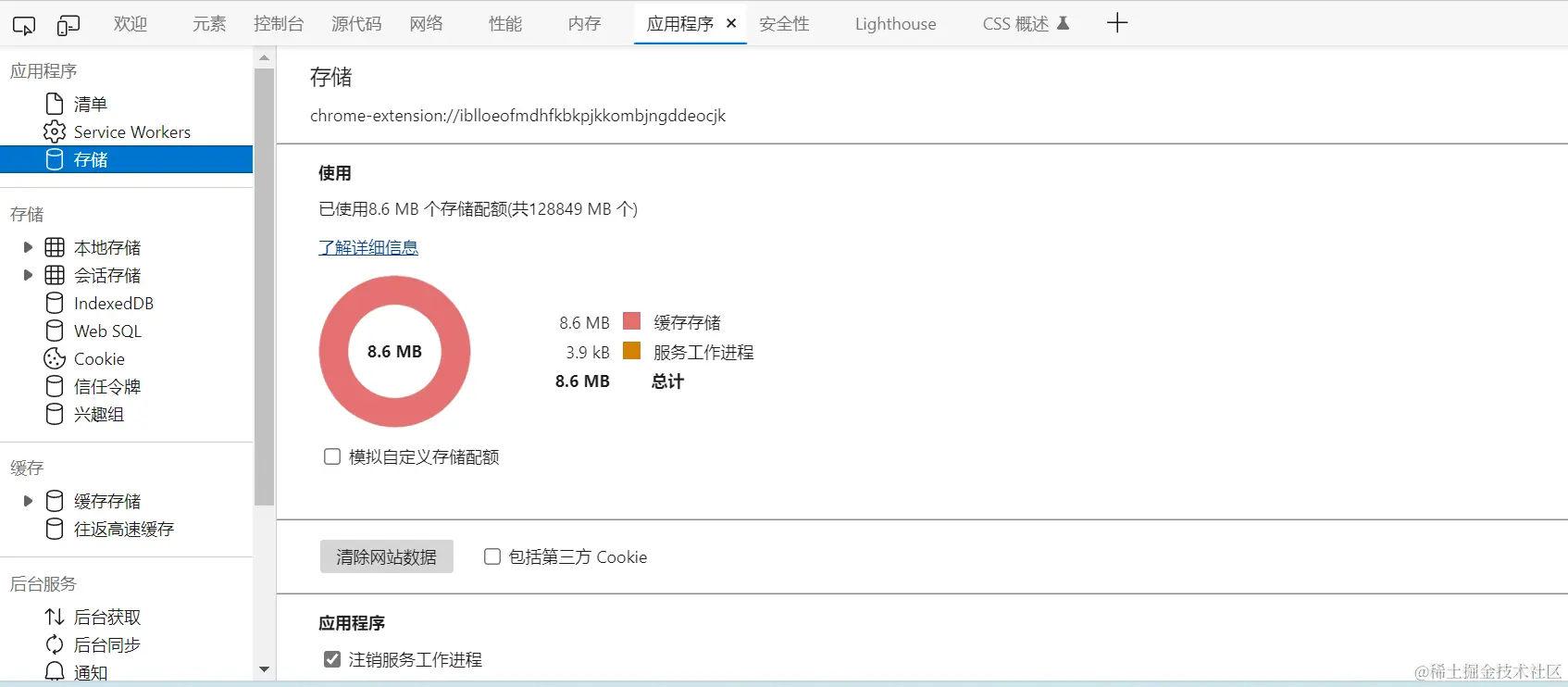Open more tools with the plus icon
The image size is (1568, 687).
point(1117,23)
